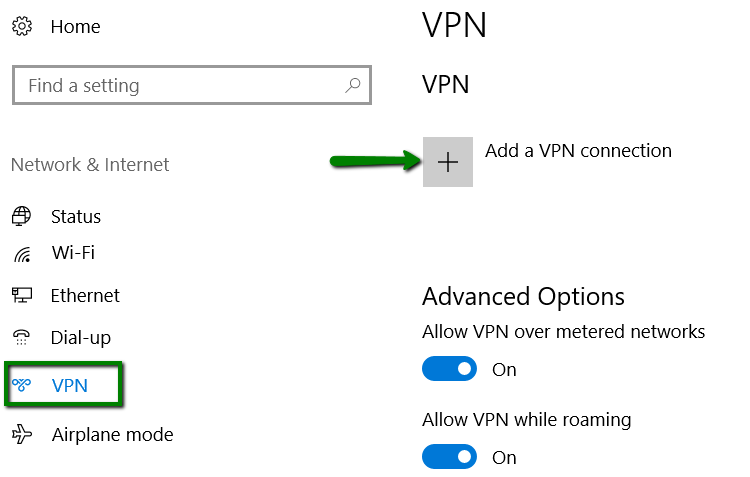Focus the Find a setting search box
Screen dimensions: 750x477
(180, 86)
